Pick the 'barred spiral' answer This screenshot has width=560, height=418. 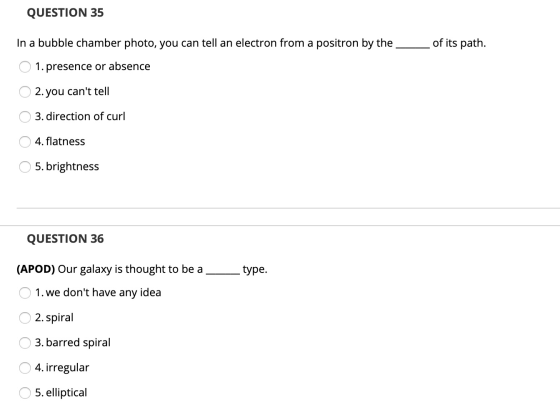pos(25,343)
